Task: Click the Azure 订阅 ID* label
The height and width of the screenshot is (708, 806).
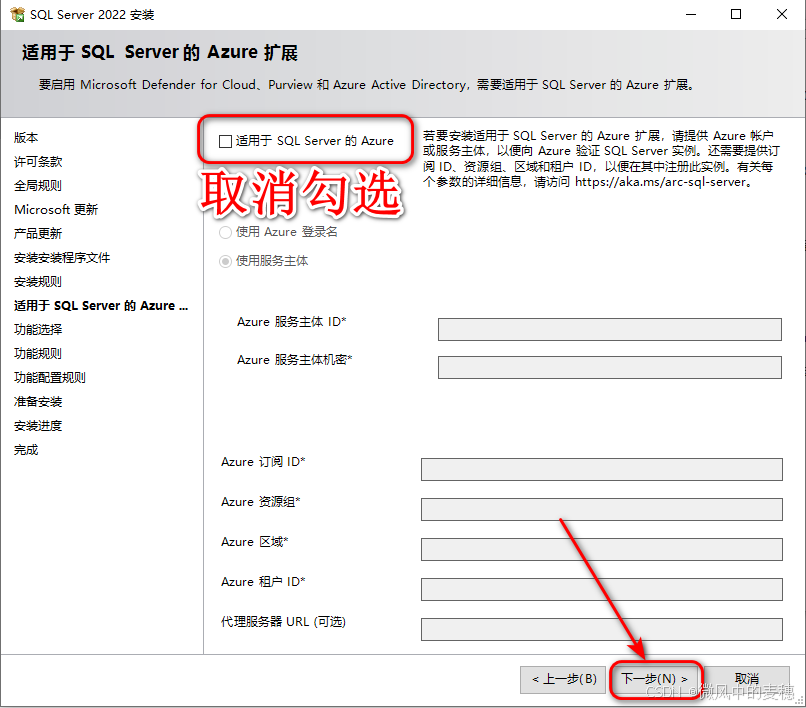Action: (263, 462)
